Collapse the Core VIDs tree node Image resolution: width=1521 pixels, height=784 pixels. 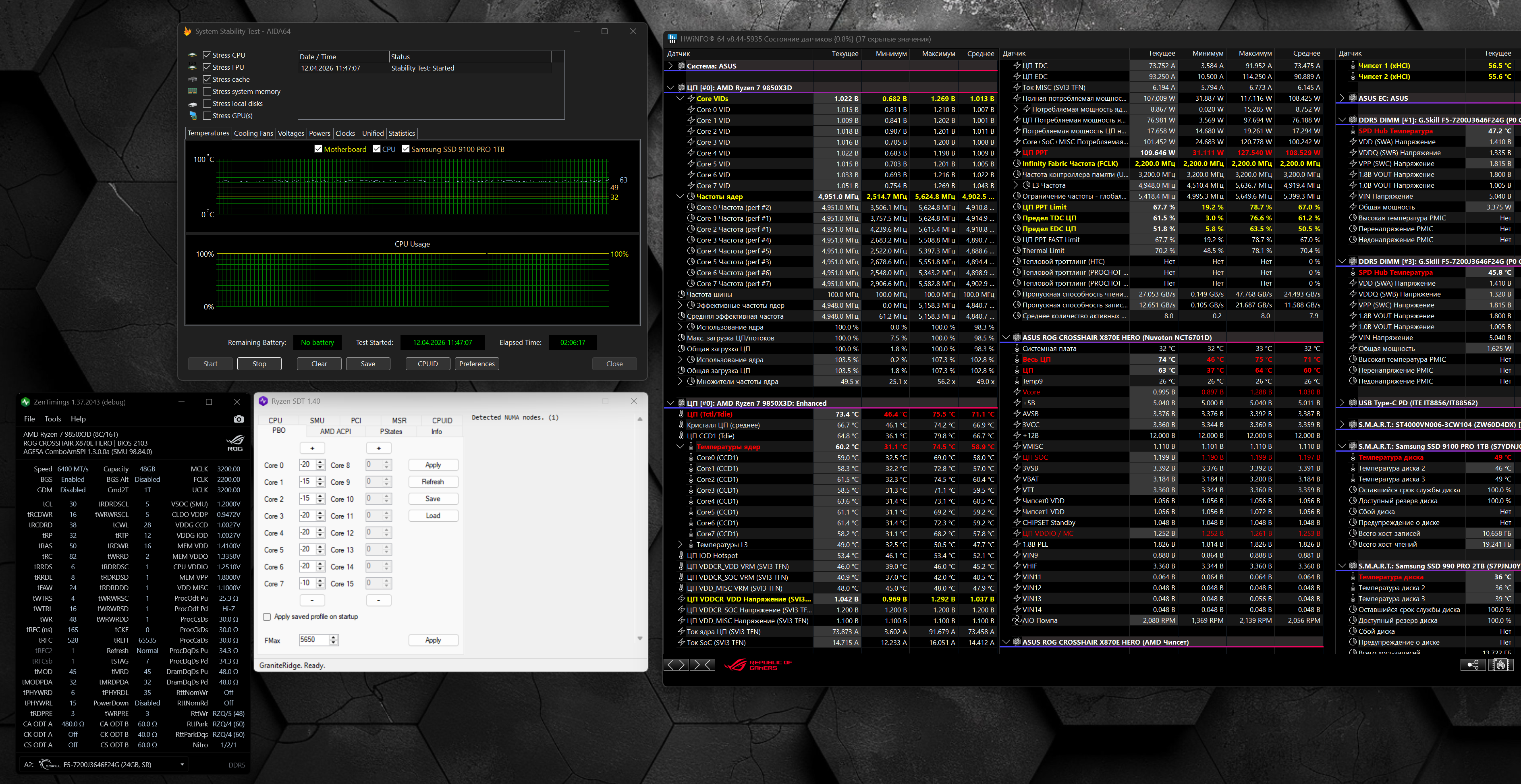tap(680, 99)
